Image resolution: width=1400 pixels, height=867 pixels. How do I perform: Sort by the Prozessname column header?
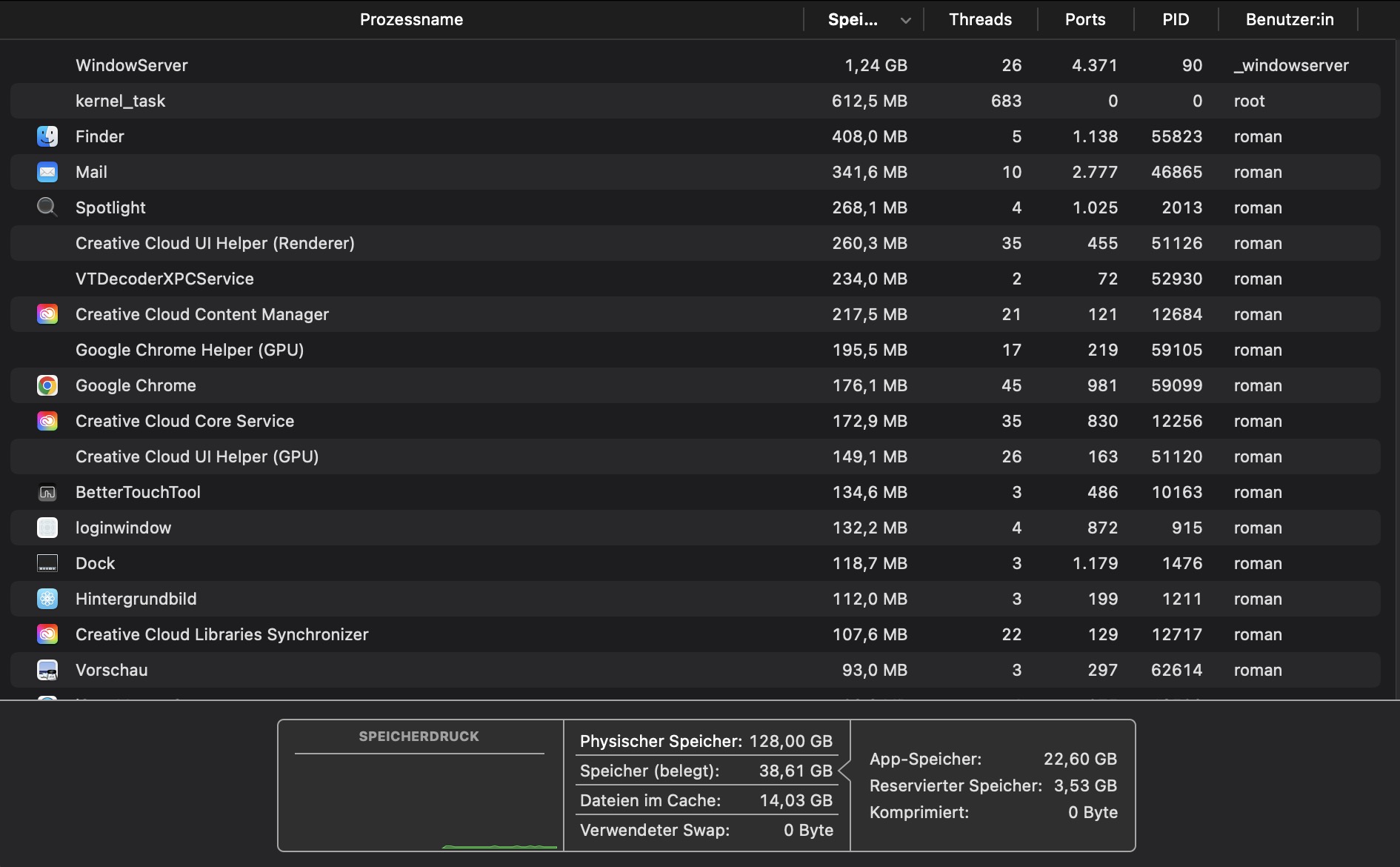[x=411, y=19]
